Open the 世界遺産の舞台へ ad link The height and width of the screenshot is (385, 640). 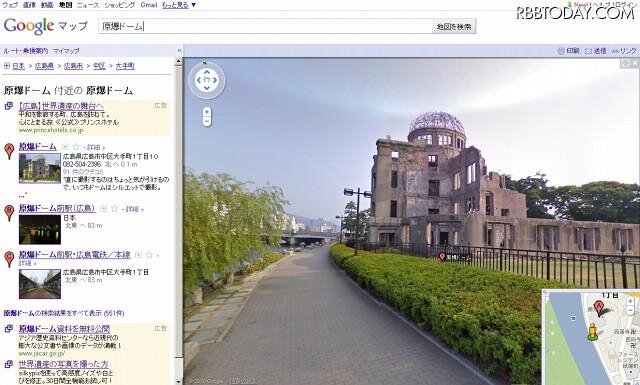tap(61, 106)
